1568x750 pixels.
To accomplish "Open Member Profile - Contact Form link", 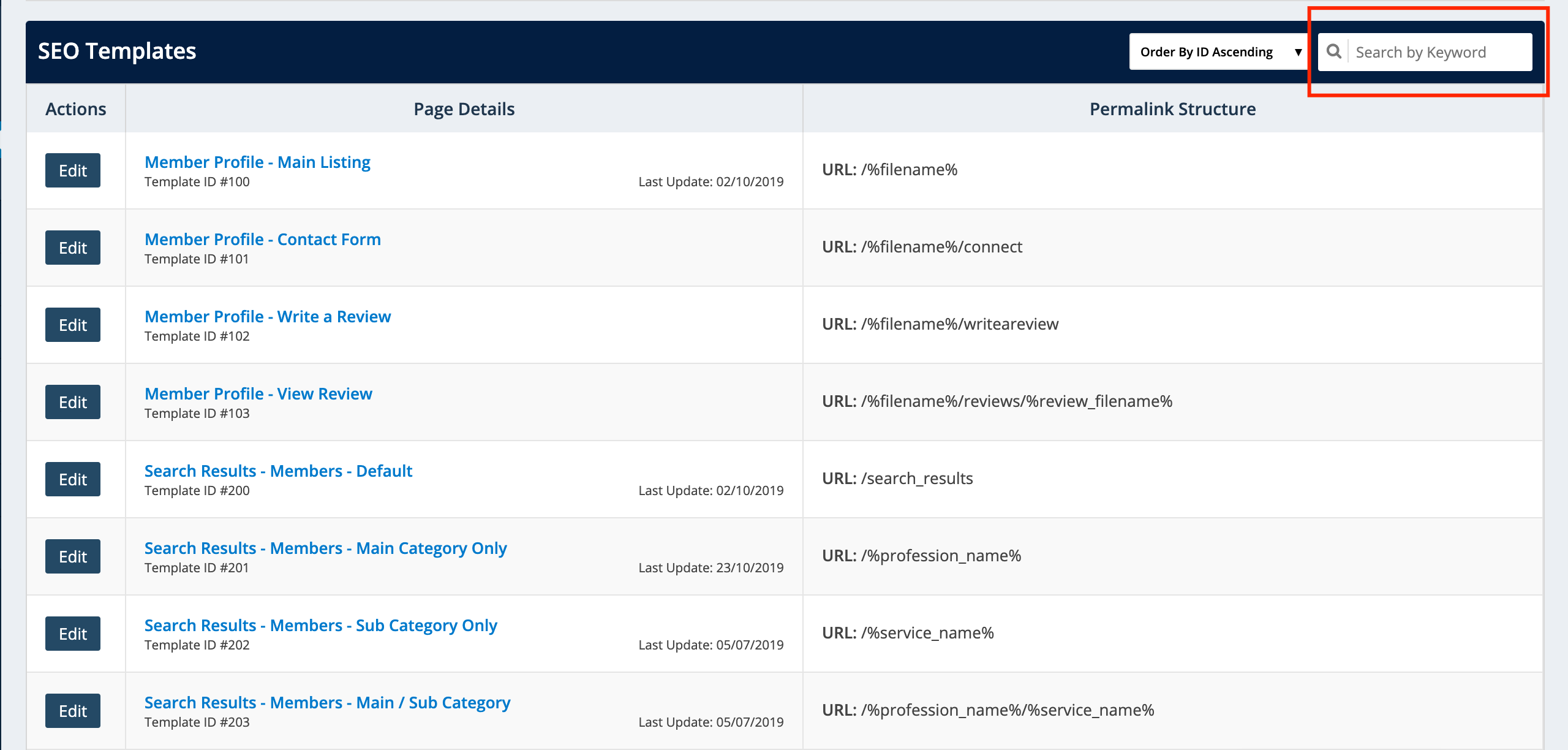I will [262, 240].
